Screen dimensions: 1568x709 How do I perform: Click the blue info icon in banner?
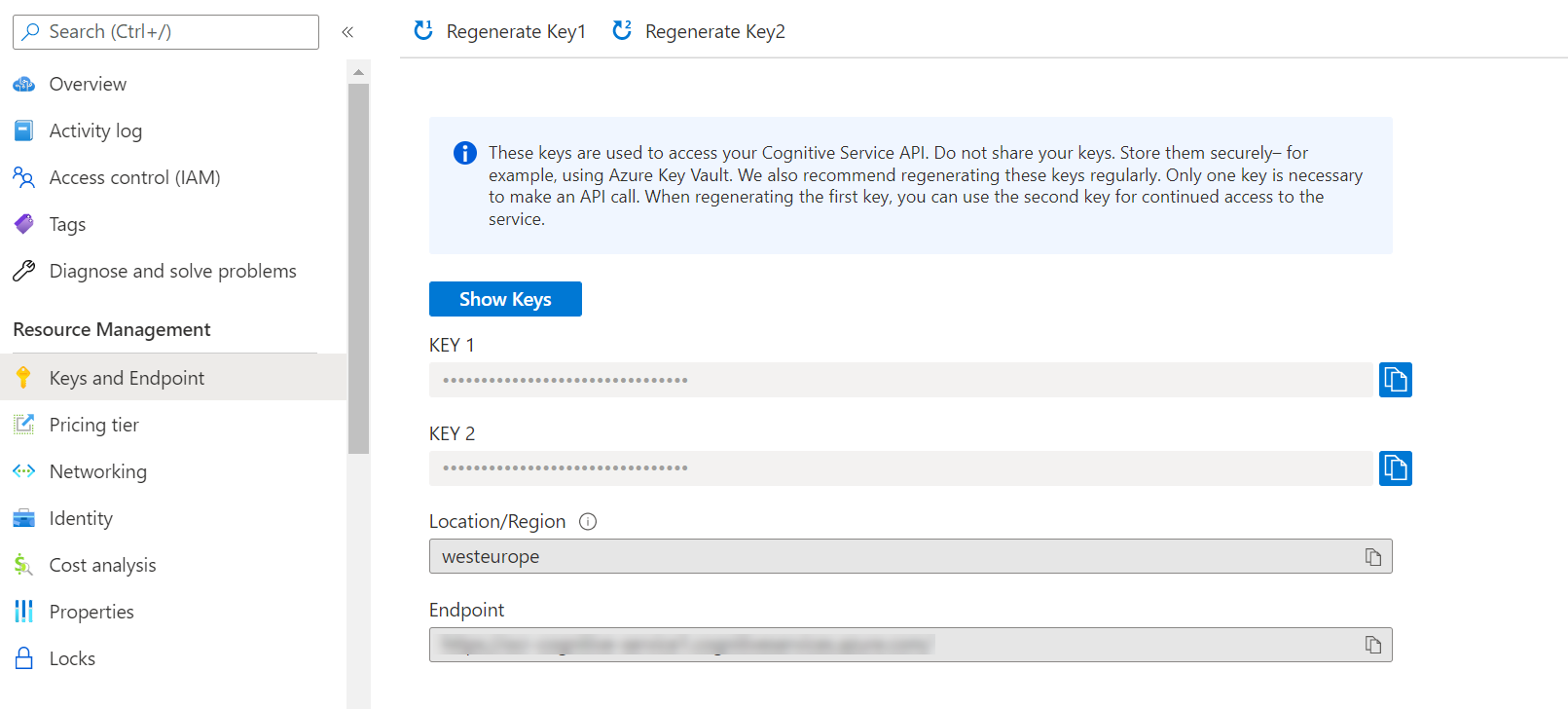[x=465, y=153]
